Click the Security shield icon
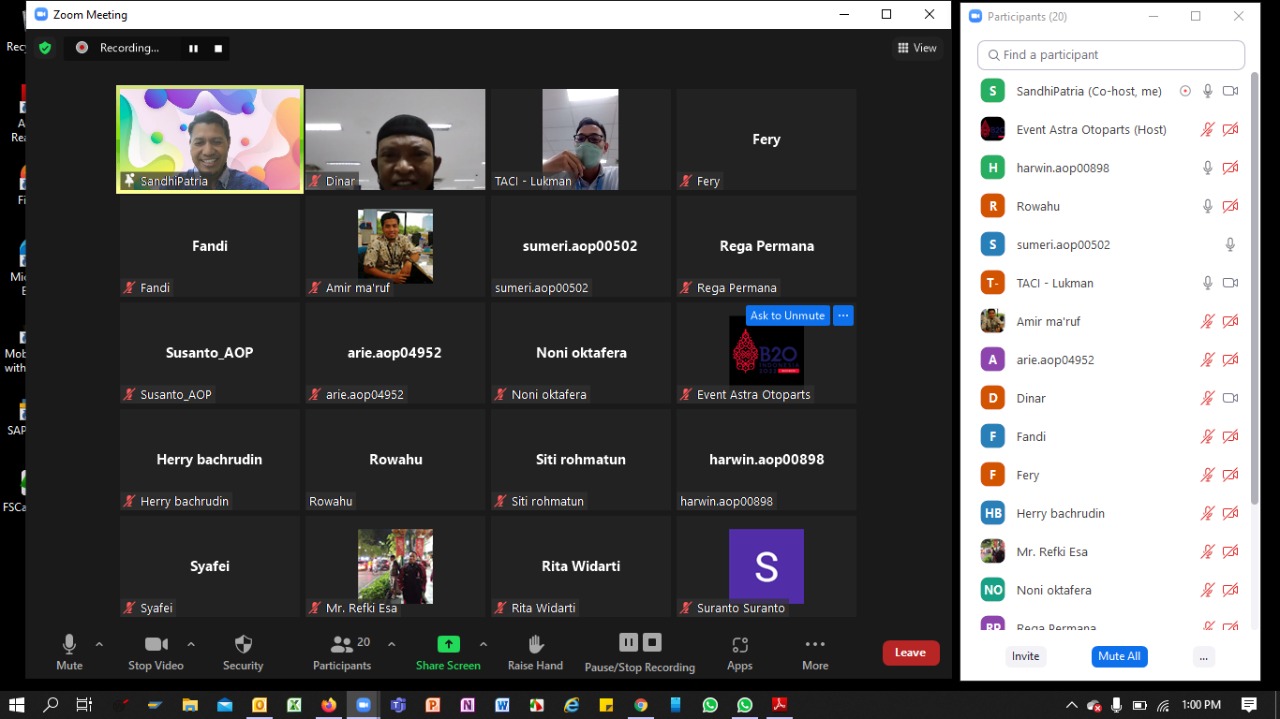The height and width of the screenshot is (719, 1280). pyautogui.click(x=243, y=644)
